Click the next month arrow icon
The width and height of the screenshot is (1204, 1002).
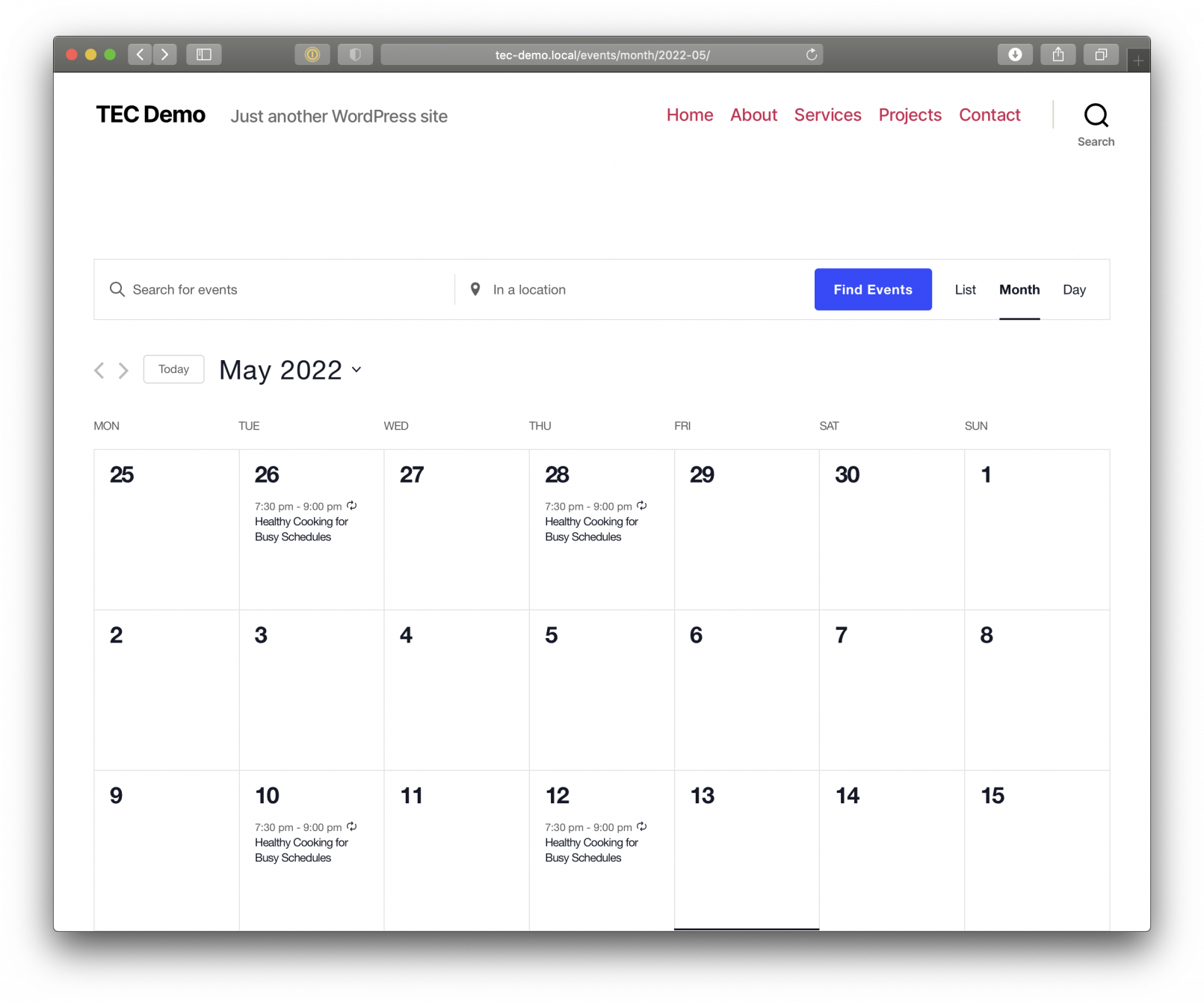[123, 370]
